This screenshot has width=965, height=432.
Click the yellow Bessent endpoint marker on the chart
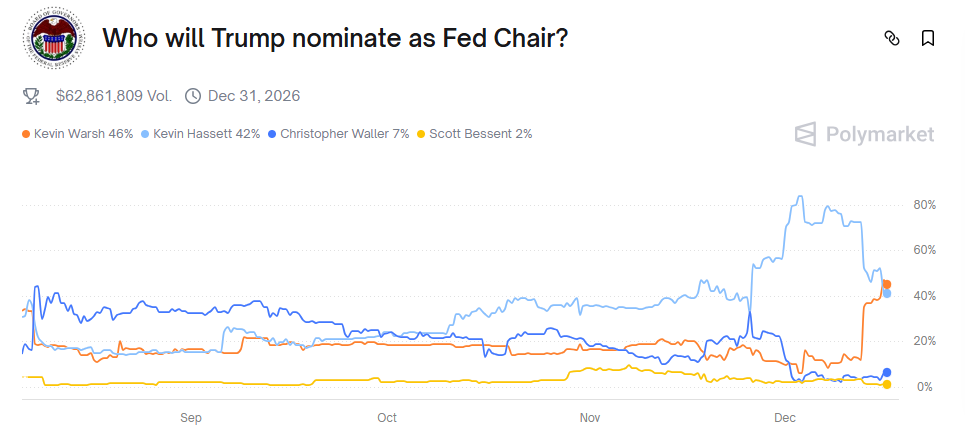tap(886, 385)
